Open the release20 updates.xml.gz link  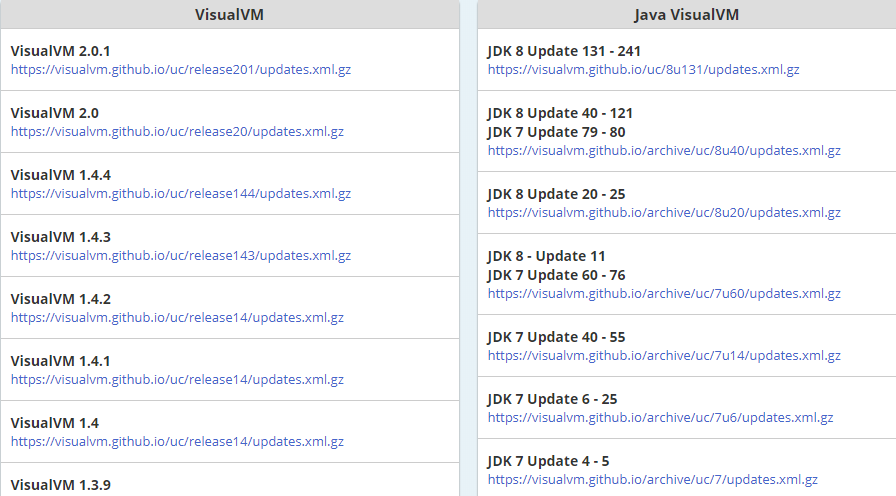177,132
